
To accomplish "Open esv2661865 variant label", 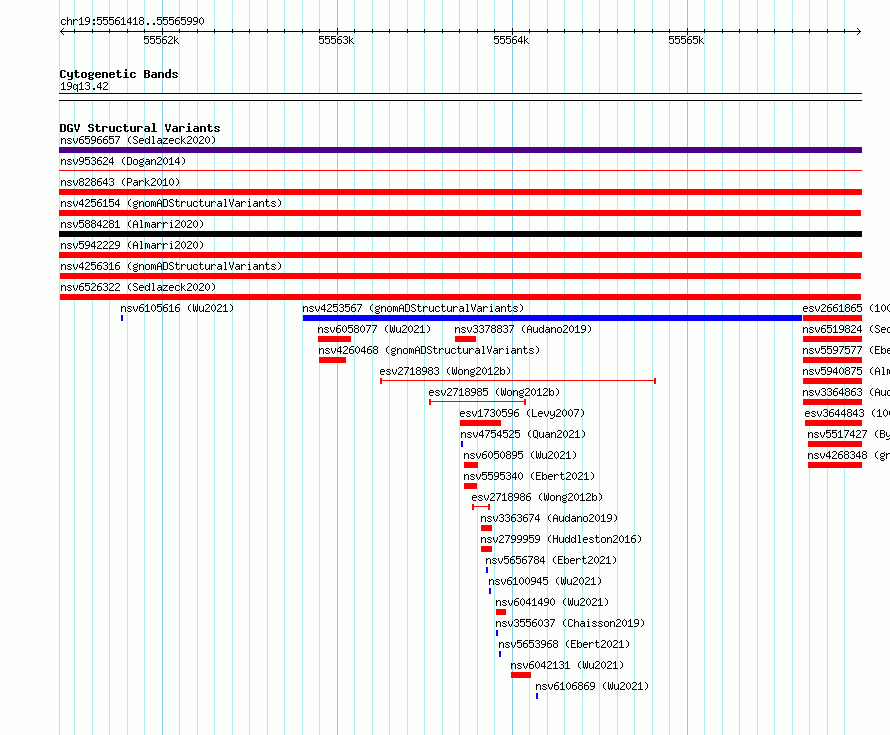I will pos(846,308).
